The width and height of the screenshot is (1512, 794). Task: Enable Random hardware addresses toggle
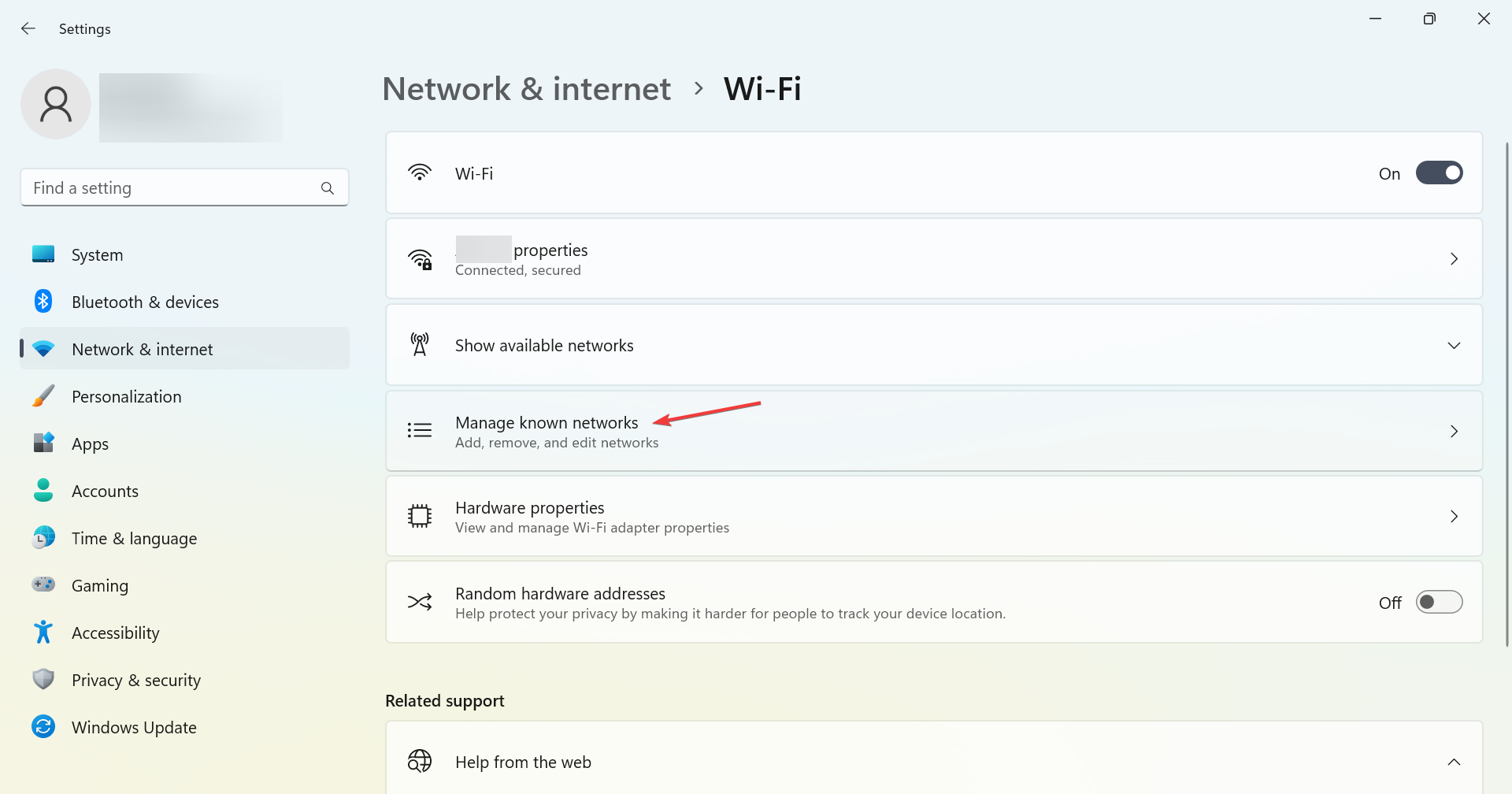tap(1439, 603)
